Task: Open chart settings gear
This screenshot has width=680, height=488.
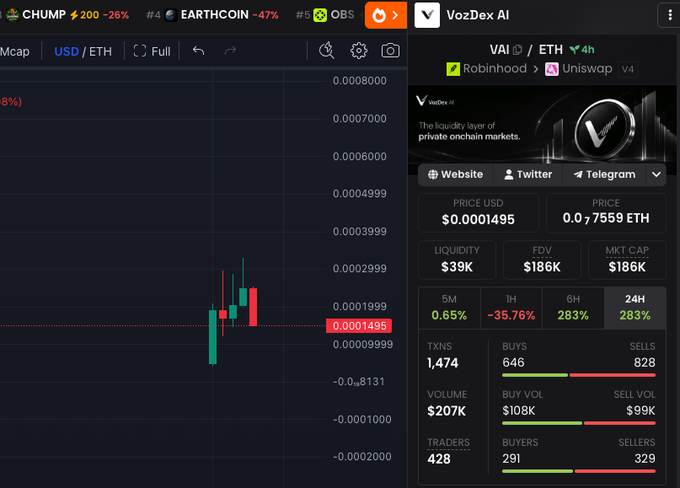Action: 359,51
